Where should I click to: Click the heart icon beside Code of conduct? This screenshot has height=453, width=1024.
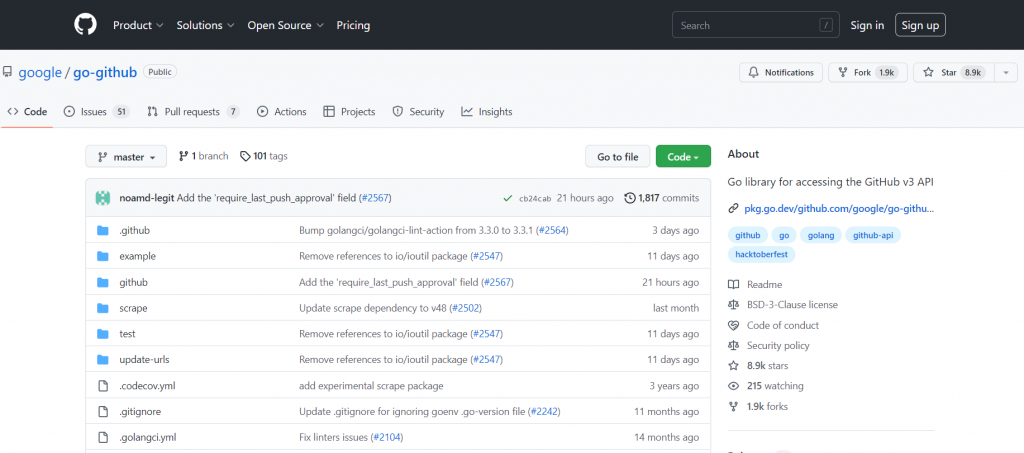point(733,325)
